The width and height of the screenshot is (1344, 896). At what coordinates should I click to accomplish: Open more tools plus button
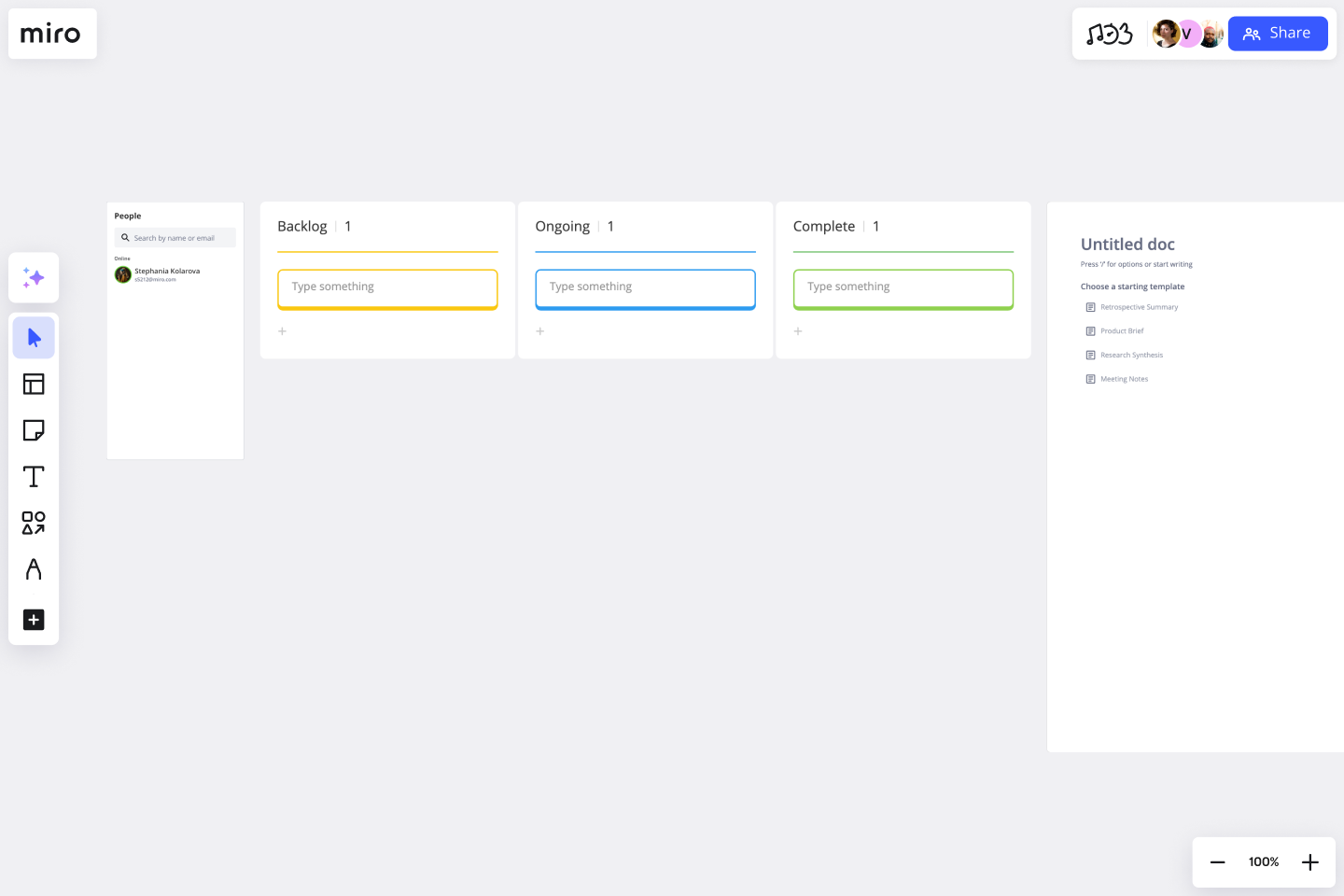point(34,620)
